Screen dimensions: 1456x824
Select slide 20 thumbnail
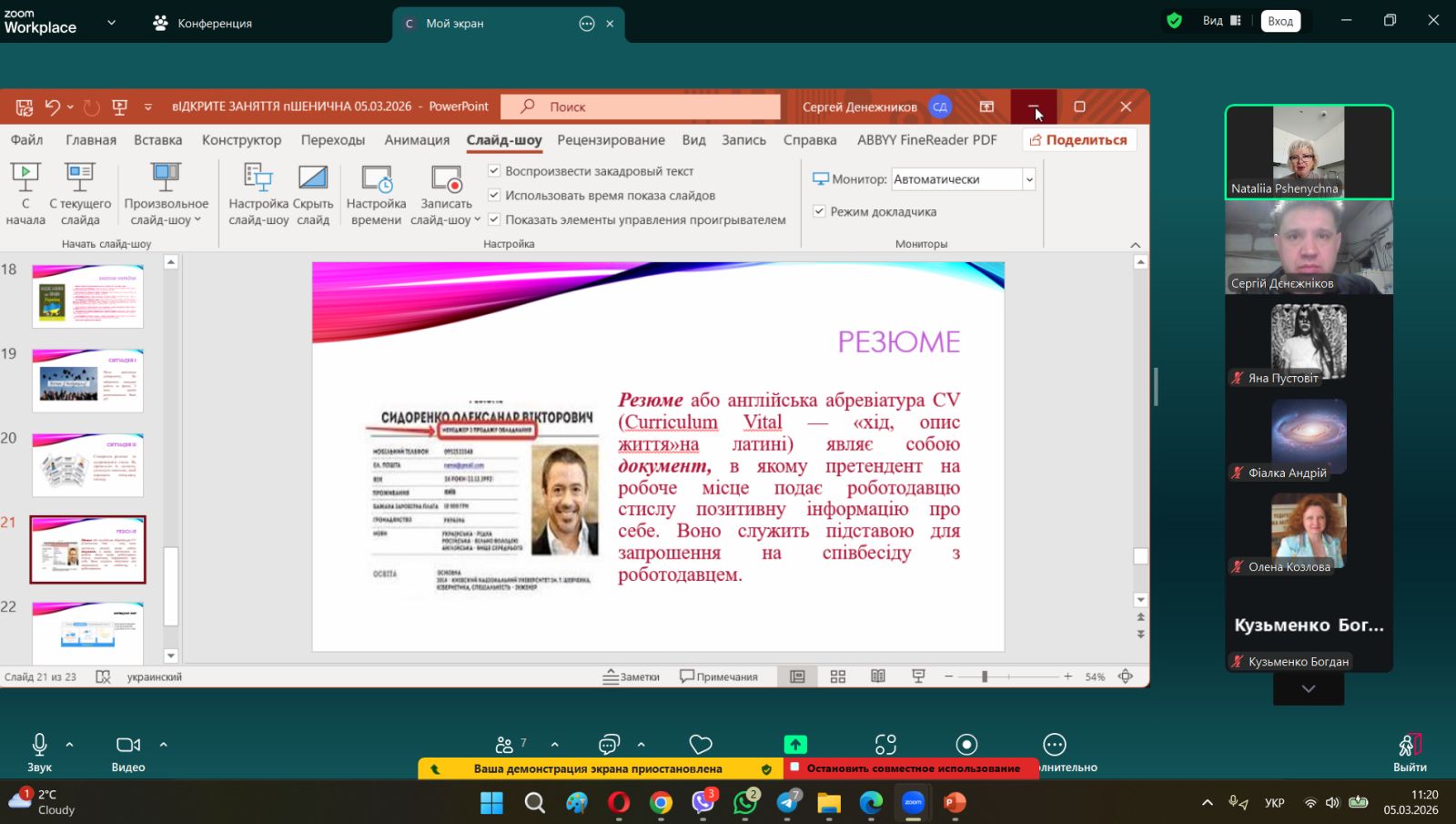87,464
